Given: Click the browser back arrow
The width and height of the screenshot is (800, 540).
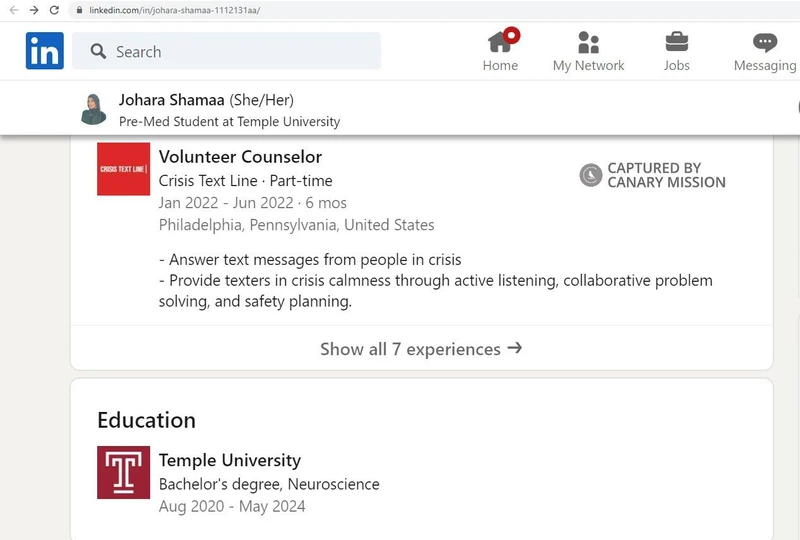Looking at the screenshot, I should tap(14, 10).
